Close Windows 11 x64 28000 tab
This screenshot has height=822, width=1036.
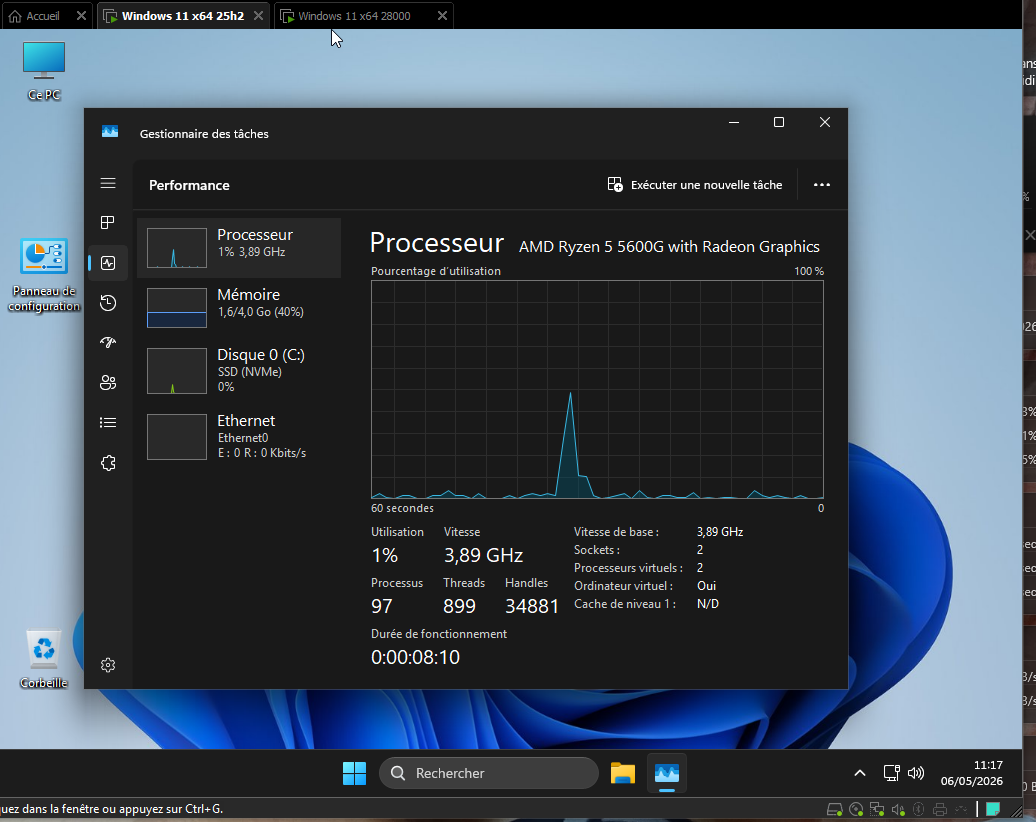(x=443, y=16)
